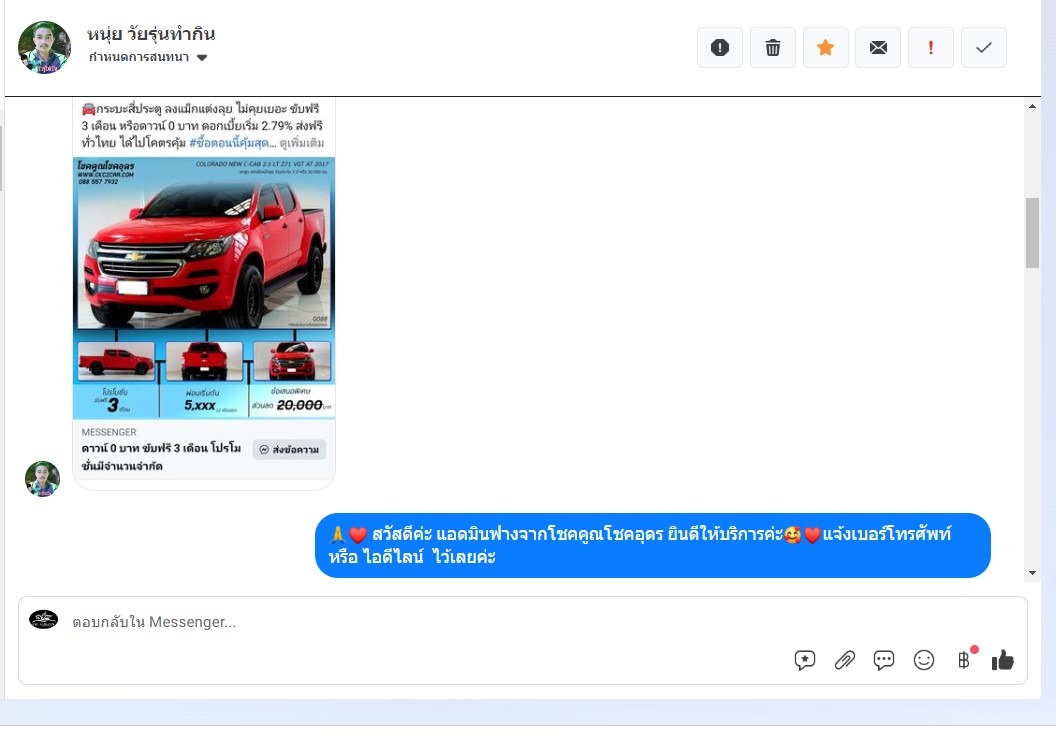The image size is (1056, 734).
Task: Open the contact name หนุ่ย วัยรุ่นทำกิน
Action: [151, 34]
